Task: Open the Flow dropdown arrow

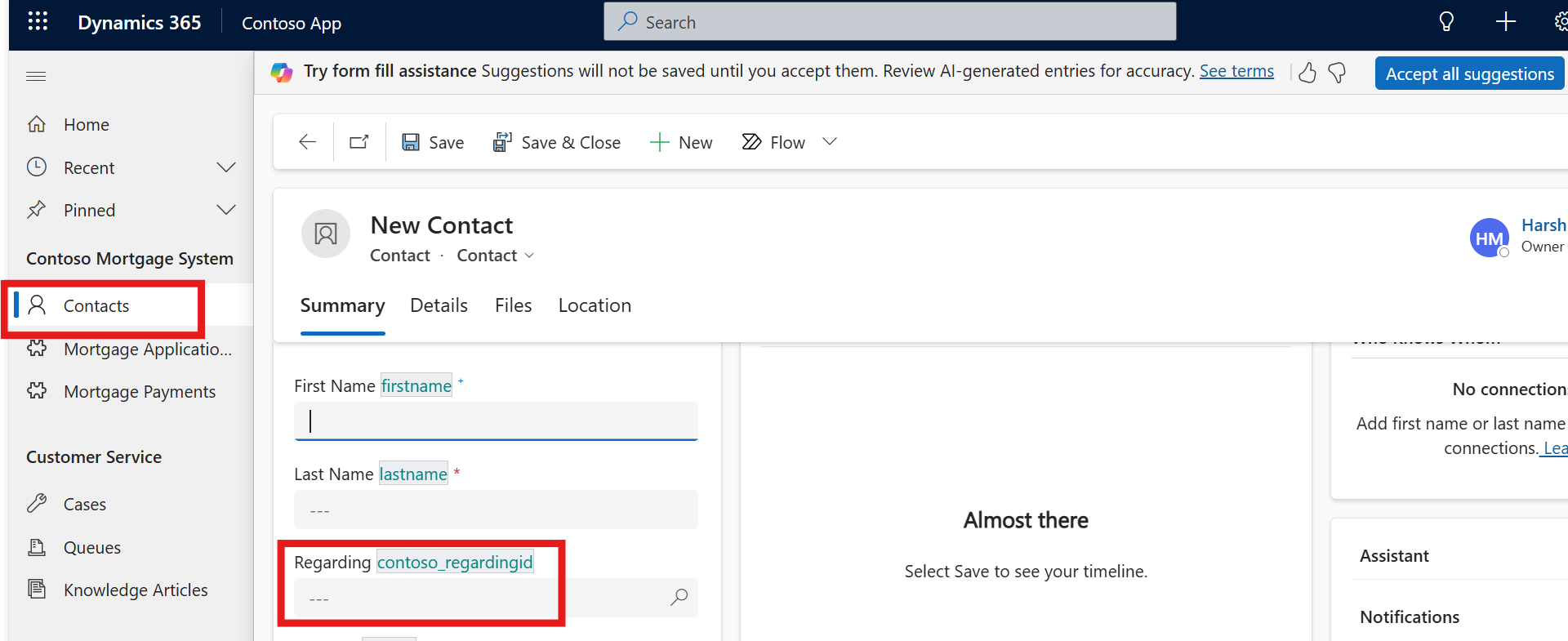Action: pos(830,142)
